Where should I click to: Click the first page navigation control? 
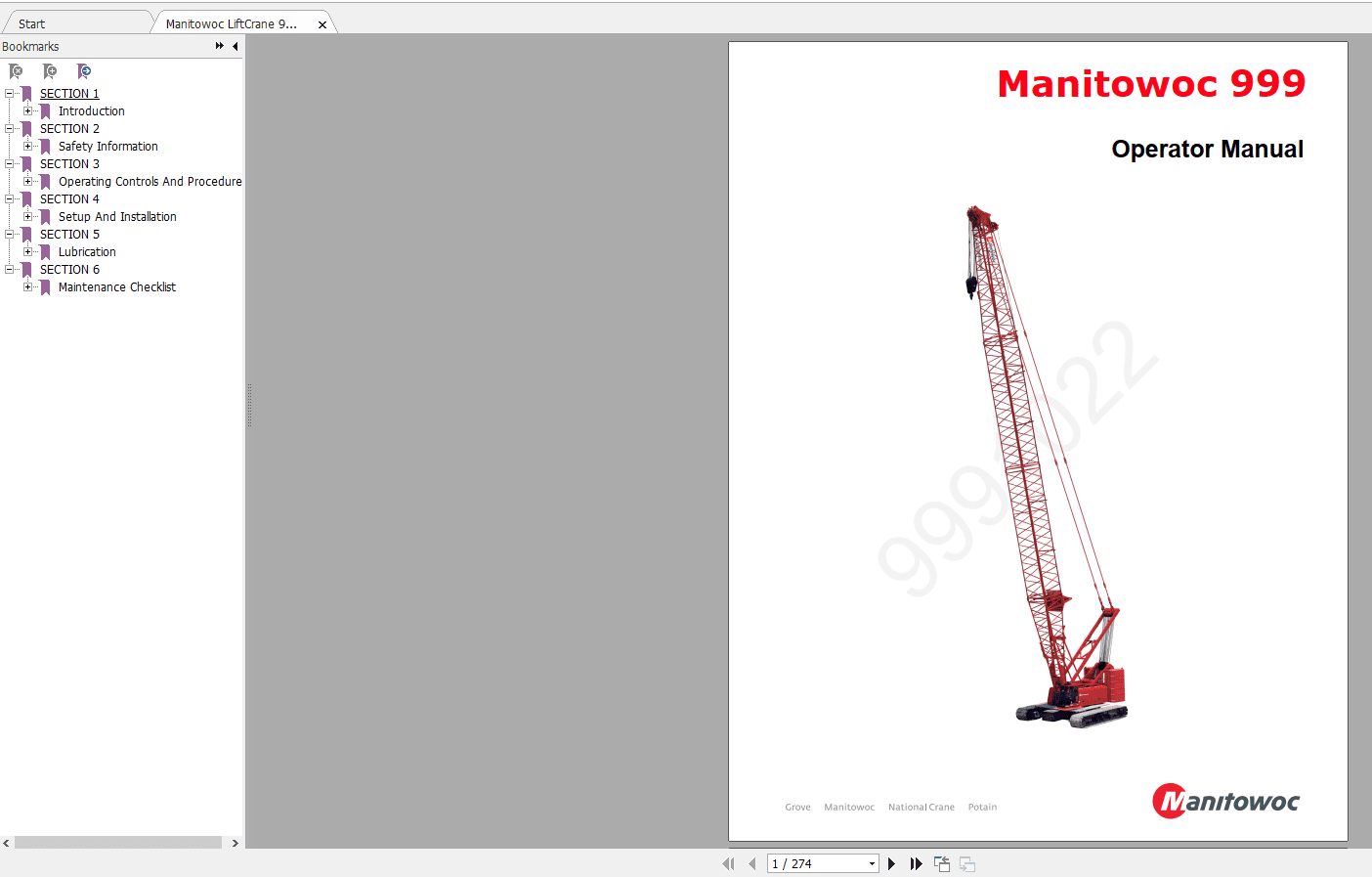[x=729, y=863]
